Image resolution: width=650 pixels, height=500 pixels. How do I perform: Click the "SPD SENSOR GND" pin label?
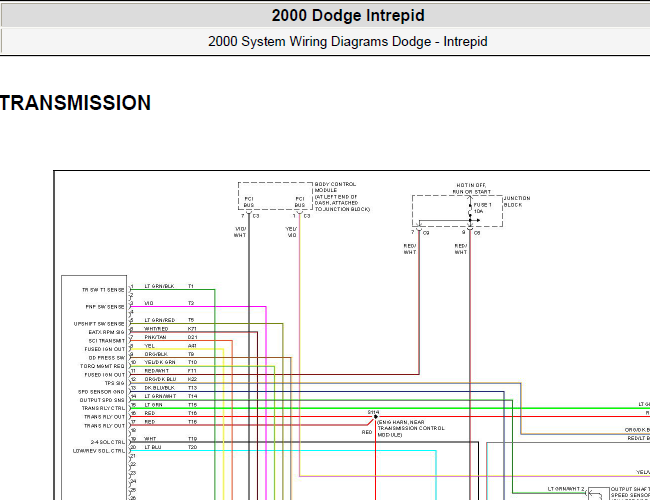pyautogui.click(x=101, y=392)
